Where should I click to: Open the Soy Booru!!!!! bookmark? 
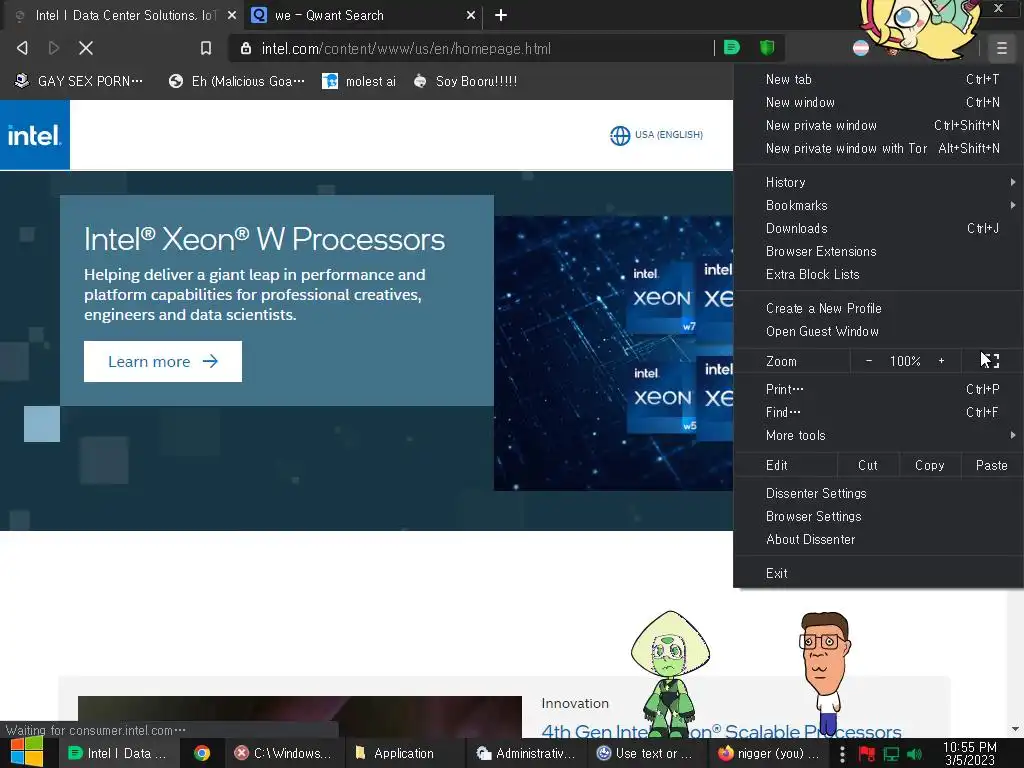coord(466,81)
